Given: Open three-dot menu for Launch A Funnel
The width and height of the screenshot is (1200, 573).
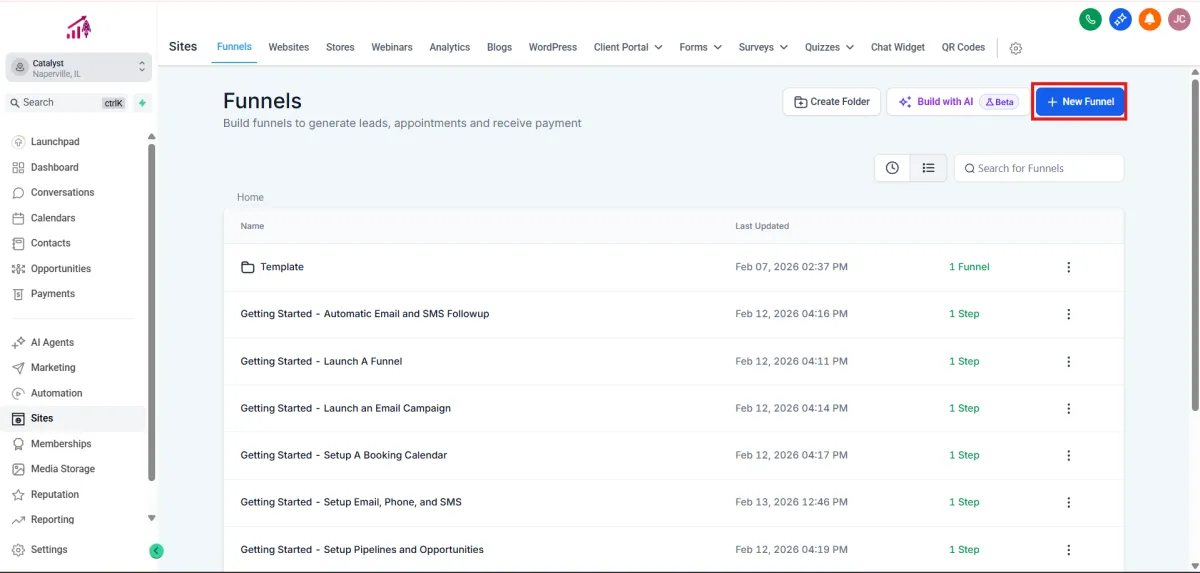Looking at the screenshot, I should 1068,361.
